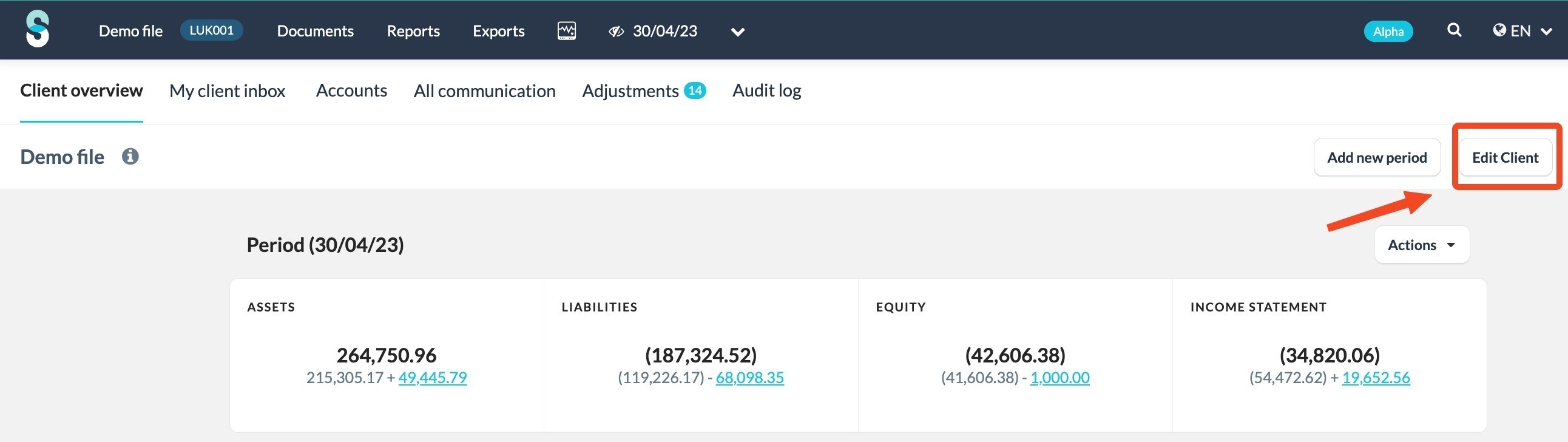
Task: Switch to the Accounts tab
Action: pyautogui.click(x=351, y=90)
